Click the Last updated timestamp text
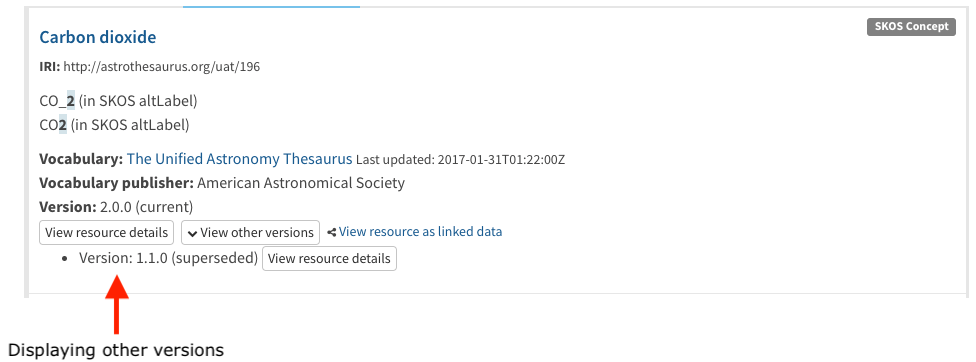 [460, 160]
